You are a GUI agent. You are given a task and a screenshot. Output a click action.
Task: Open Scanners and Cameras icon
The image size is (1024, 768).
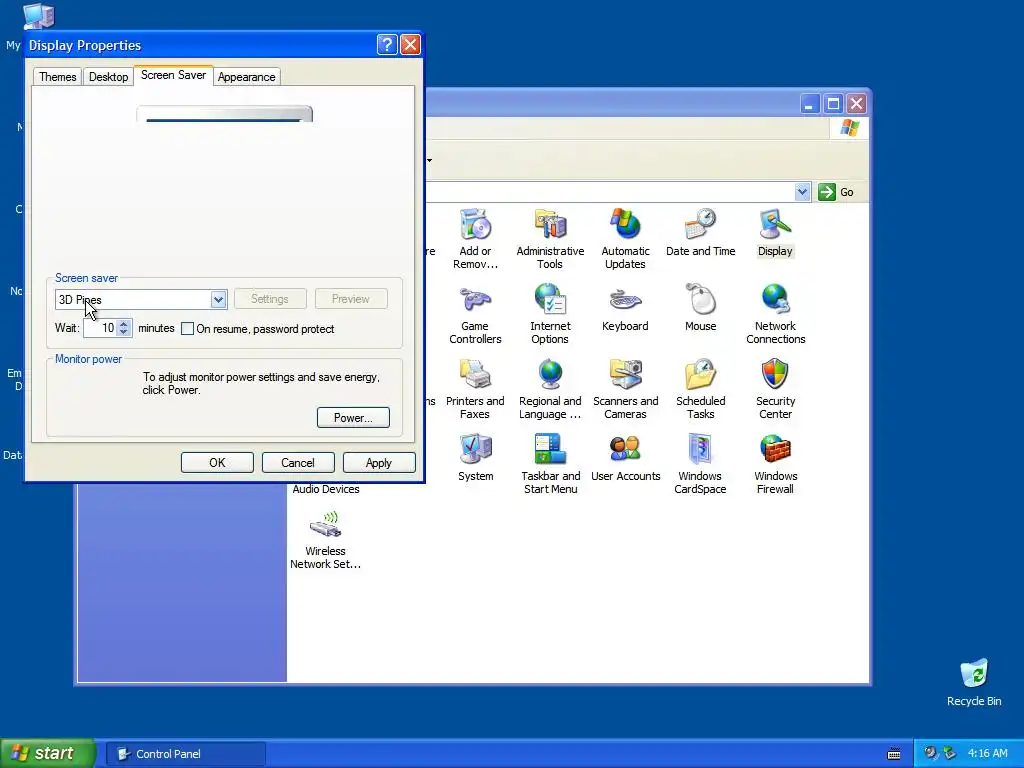(x=625, y=389)
